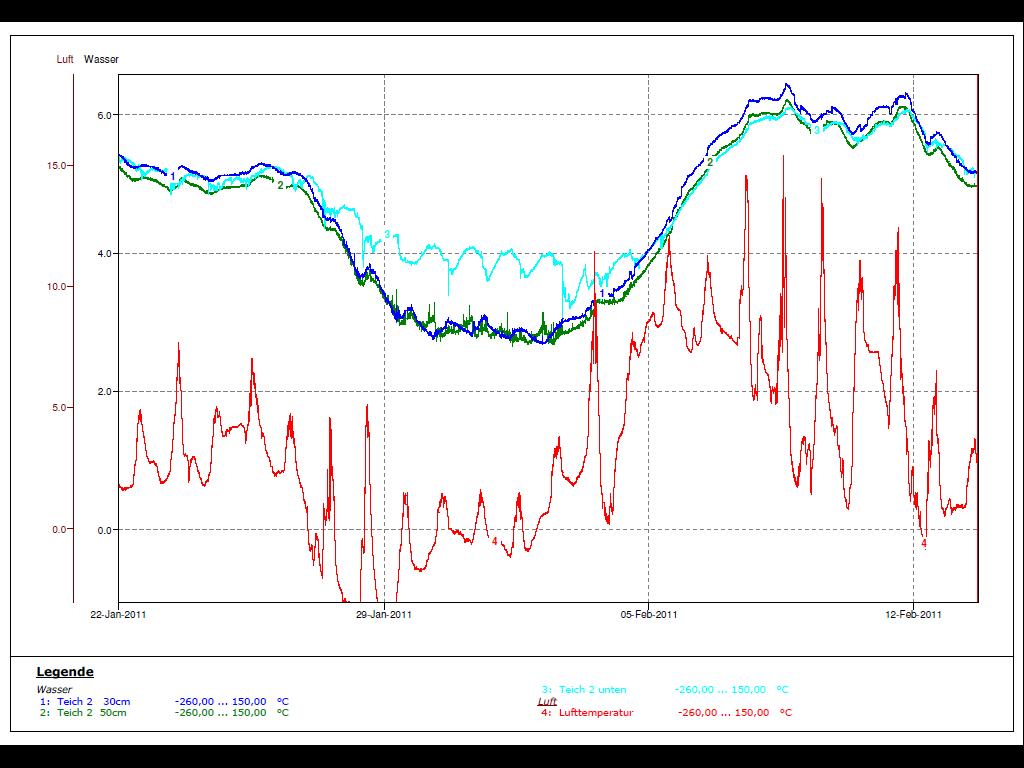Click the 6.0 tick on the Wasser axis
Viewport: 1024px width, 768px height.
[103, 115]
